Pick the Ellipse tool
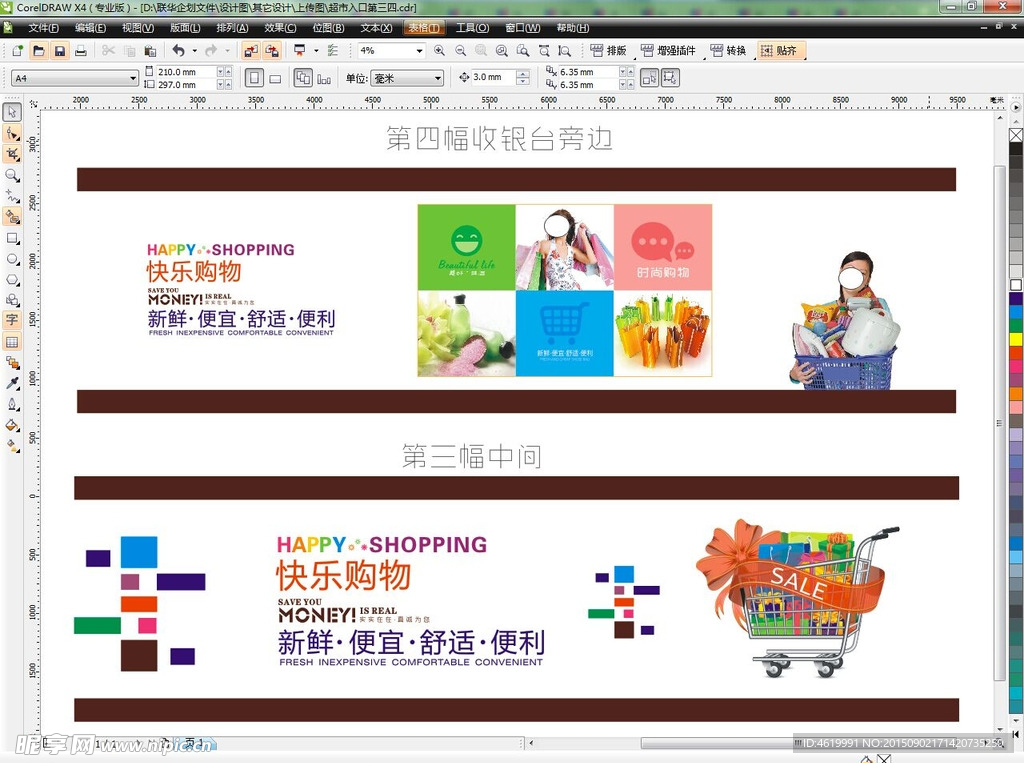 pos(12,259)
